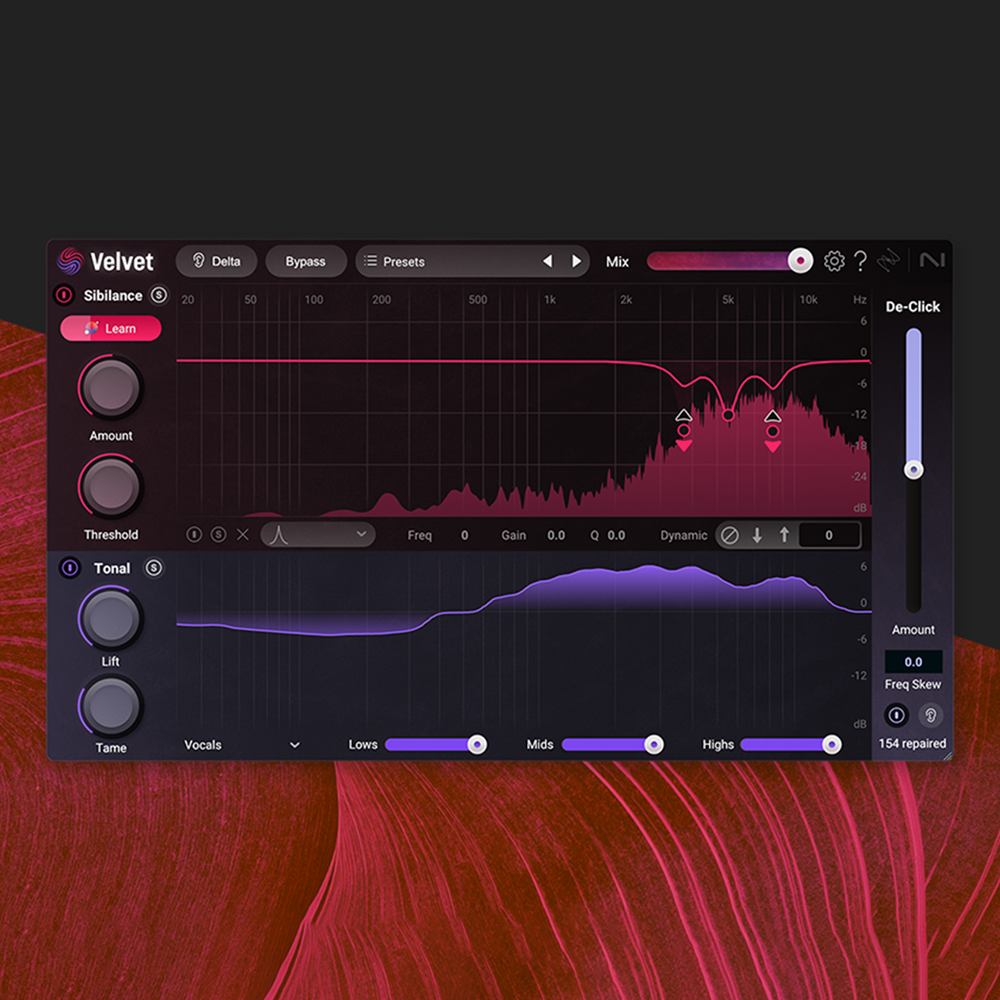The height and width of the screenshot is (1000, 1000).
Task: Click the Tonal Lift knob
Action: click(110, 619)
